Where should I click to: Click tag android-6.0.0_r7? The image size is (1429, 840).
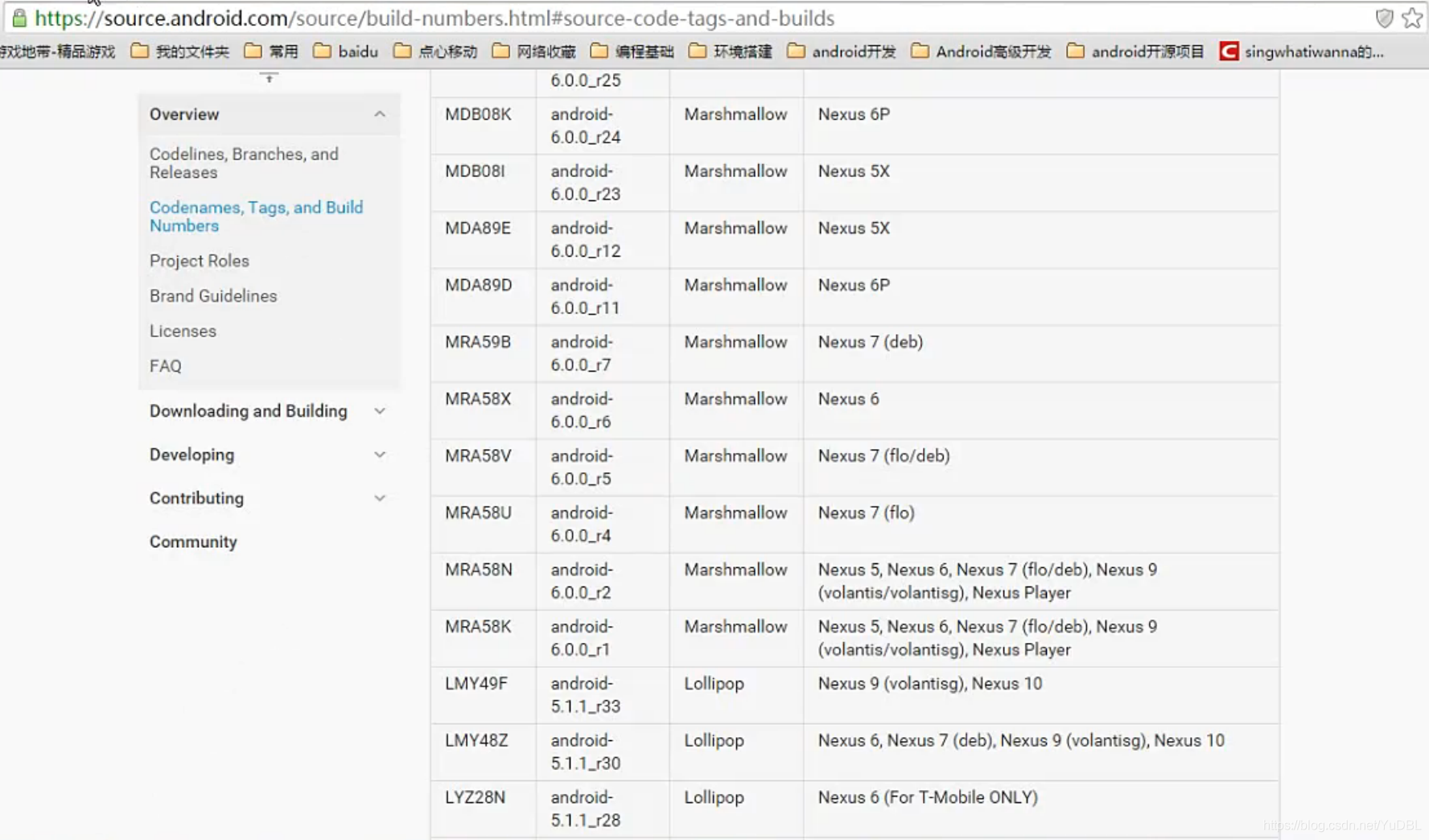point(582,353)
